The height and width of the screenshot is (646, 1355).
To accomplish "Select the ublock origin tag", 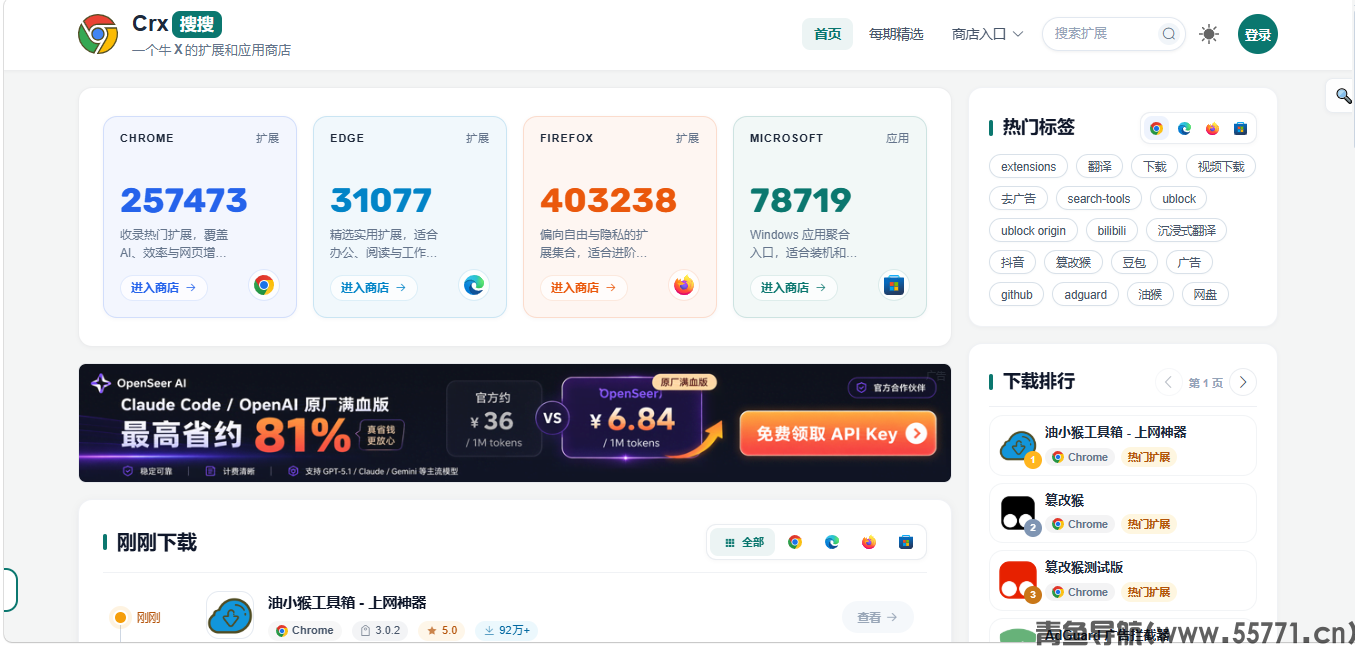I will tap(1033, 231).
